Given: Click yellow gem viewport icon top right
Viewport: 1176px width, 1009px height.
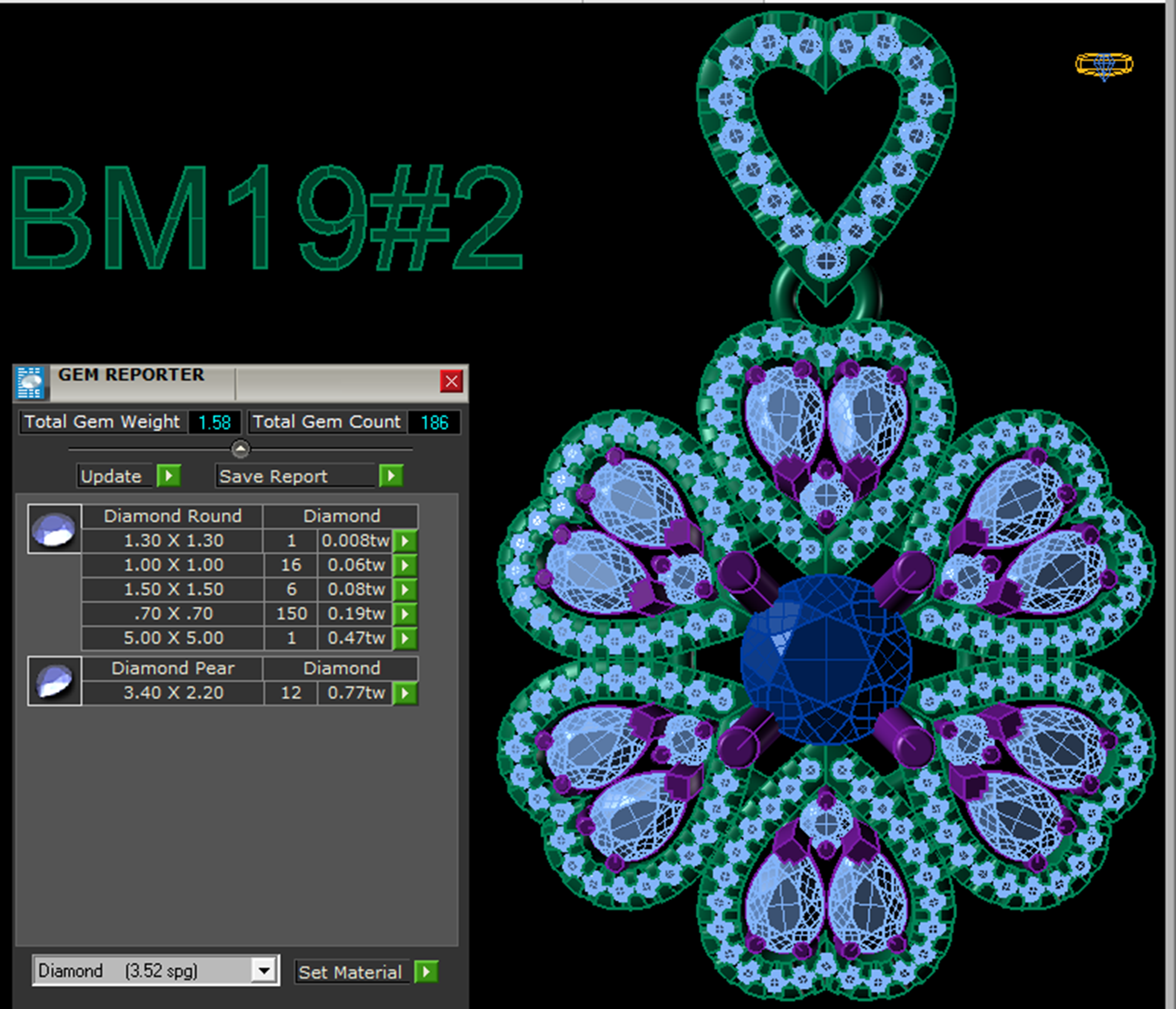Looking at the screenshot, I should (1104, 65).
